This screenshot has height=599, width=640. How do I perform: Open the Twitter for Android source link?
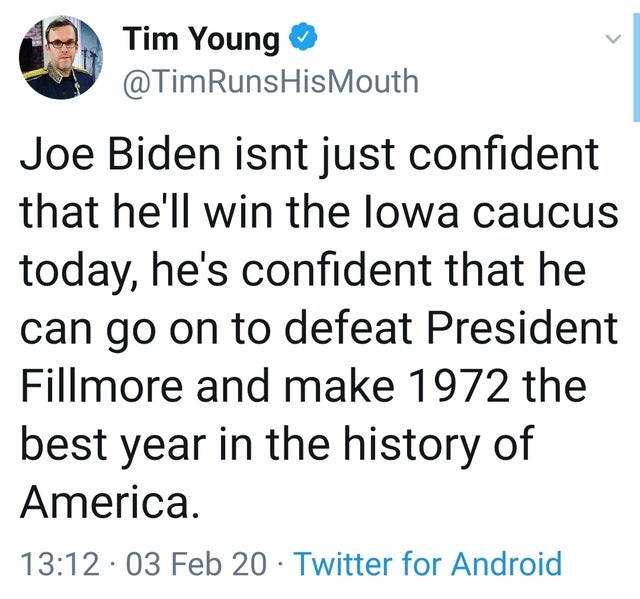tap(428, 564)
